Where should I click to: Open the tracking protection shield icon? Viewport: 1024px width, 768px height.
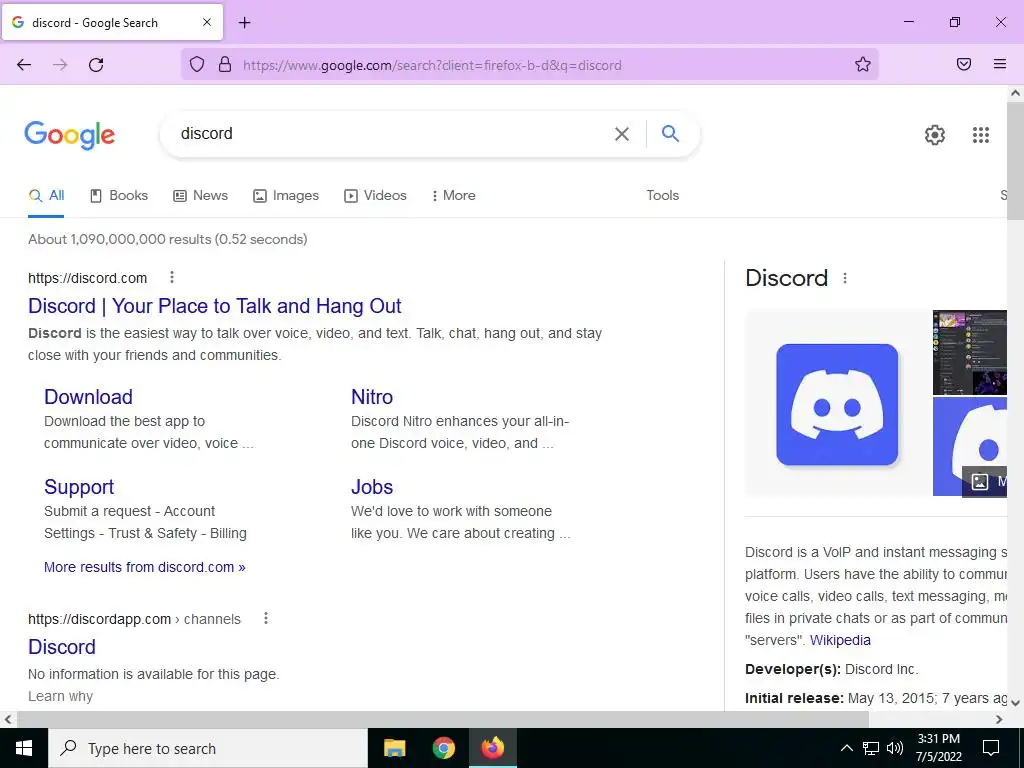tap(197, 65)
